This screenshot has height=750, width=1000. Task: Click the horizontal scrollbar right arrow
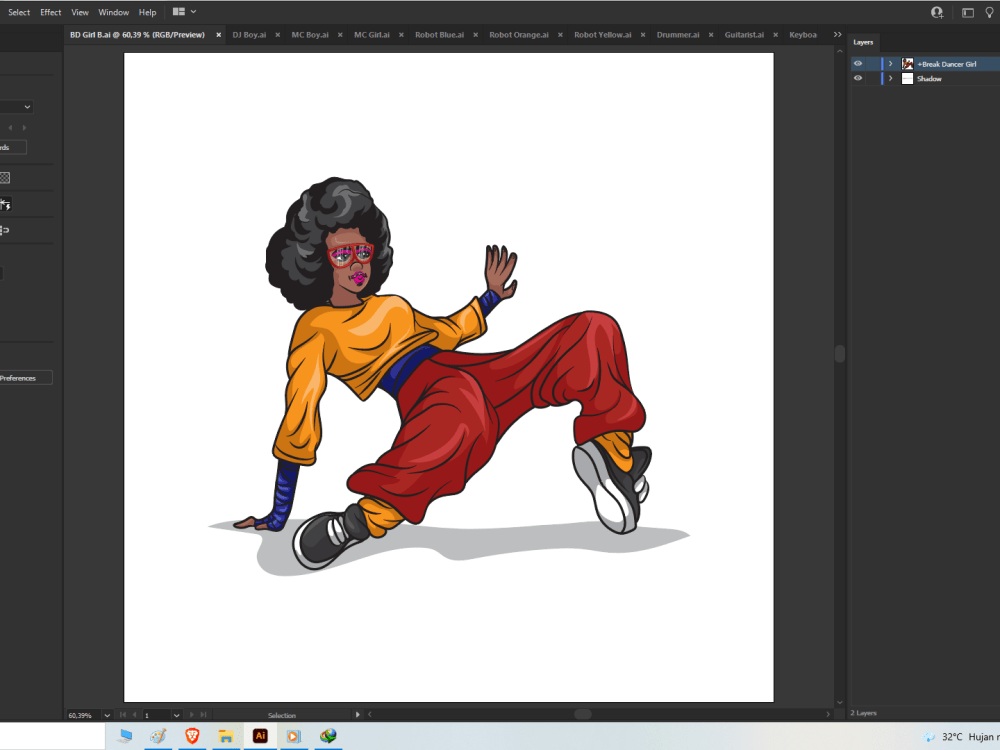coord(828,714)
